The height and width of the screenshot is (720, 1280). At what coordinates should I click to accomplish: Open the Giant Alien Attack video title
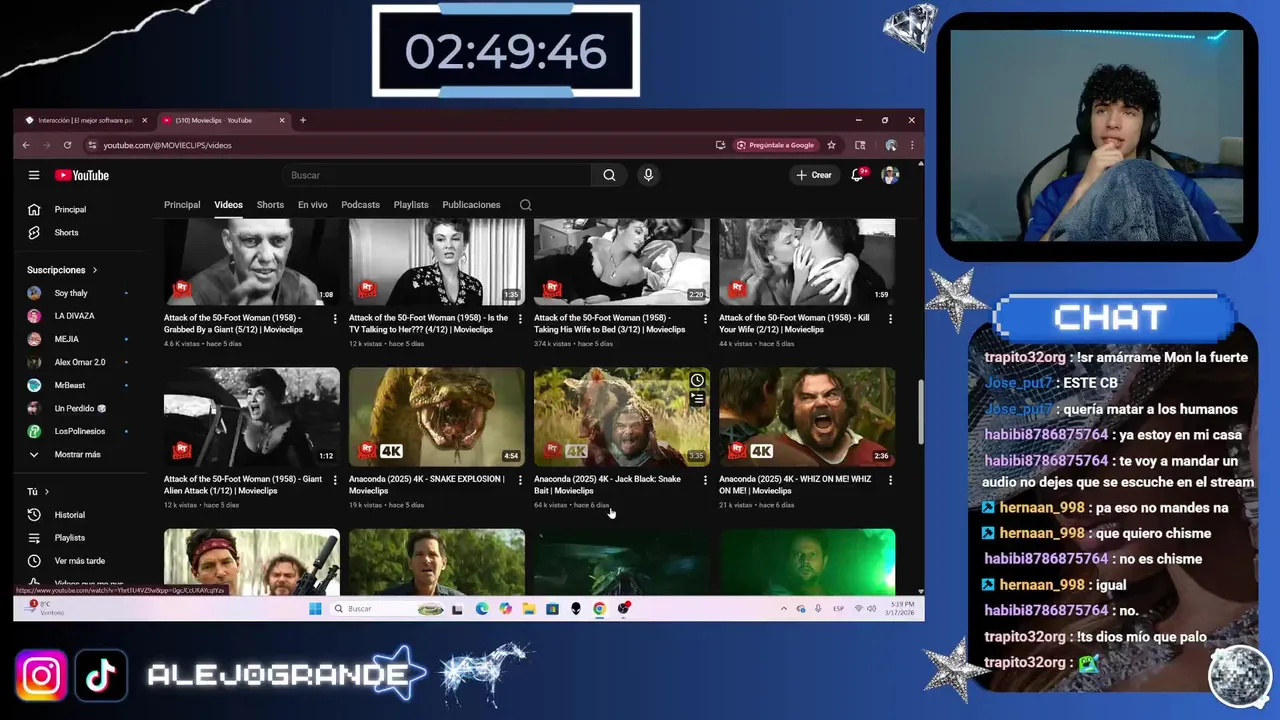point(243,485)
